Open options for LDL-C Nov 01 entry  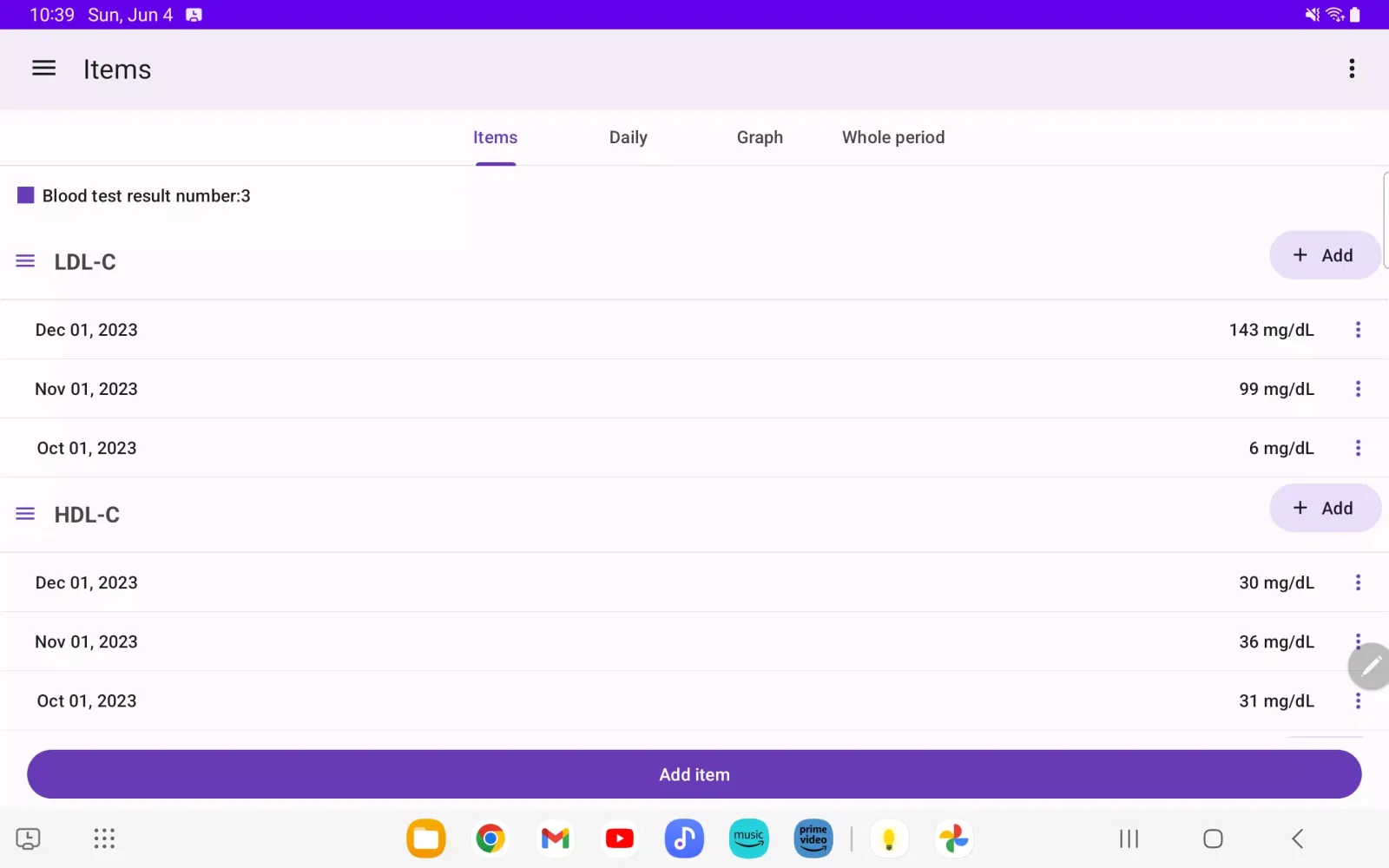[1358, 389]
